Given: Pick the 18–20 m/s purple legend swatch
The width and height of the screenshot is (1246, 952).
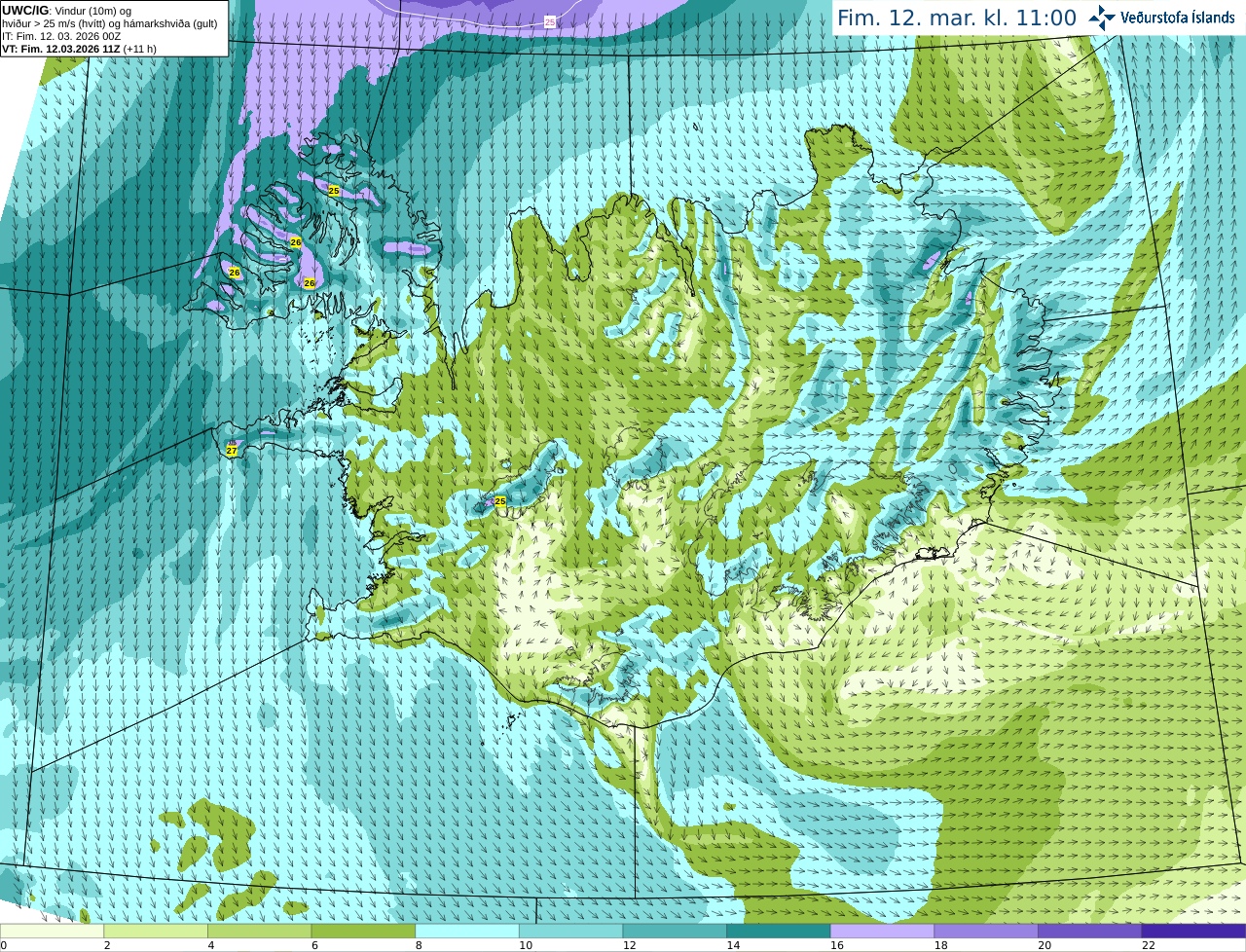Looking at the screenshot, I should tap(986, 931).
